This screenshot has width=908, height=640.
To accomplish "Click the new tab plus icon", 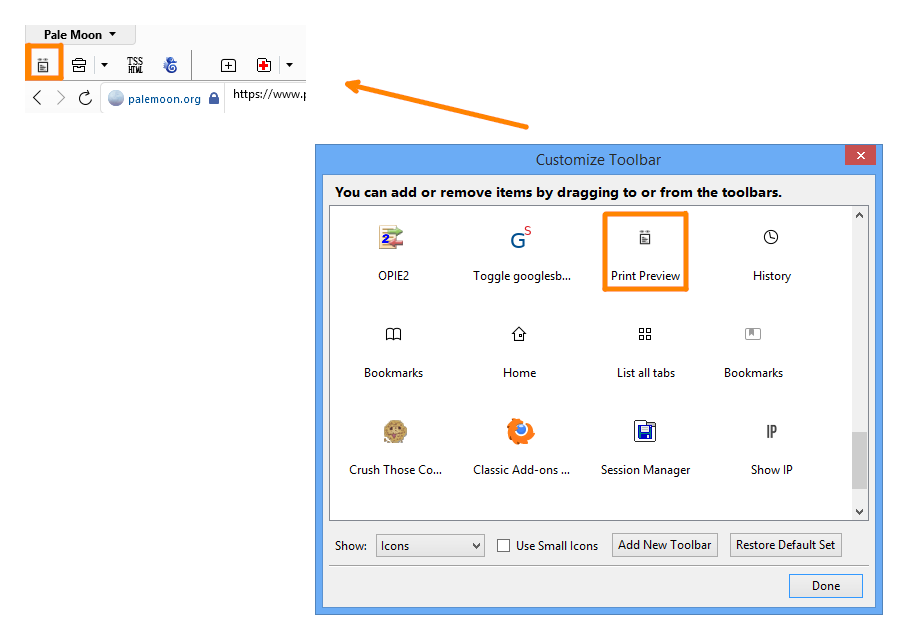I will click(x=228, y=65).
